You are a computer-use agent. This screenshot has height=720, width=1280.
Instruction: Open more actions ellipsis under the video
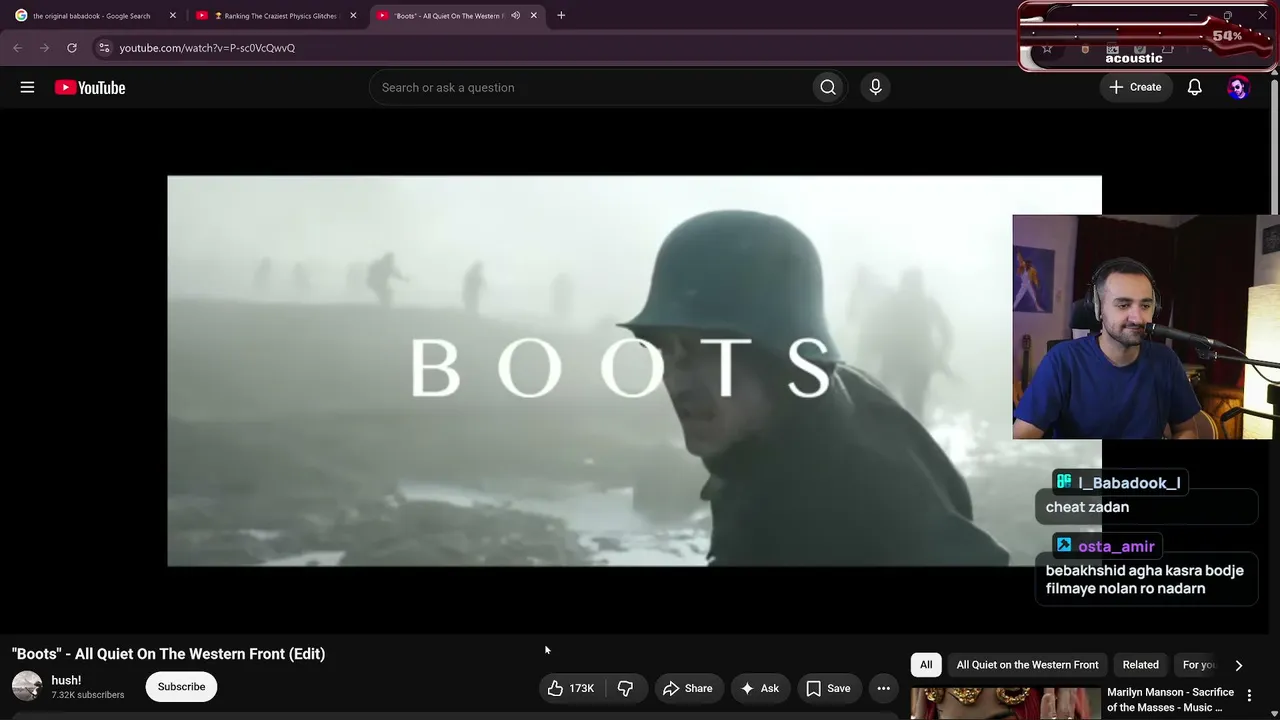point(883,688)
